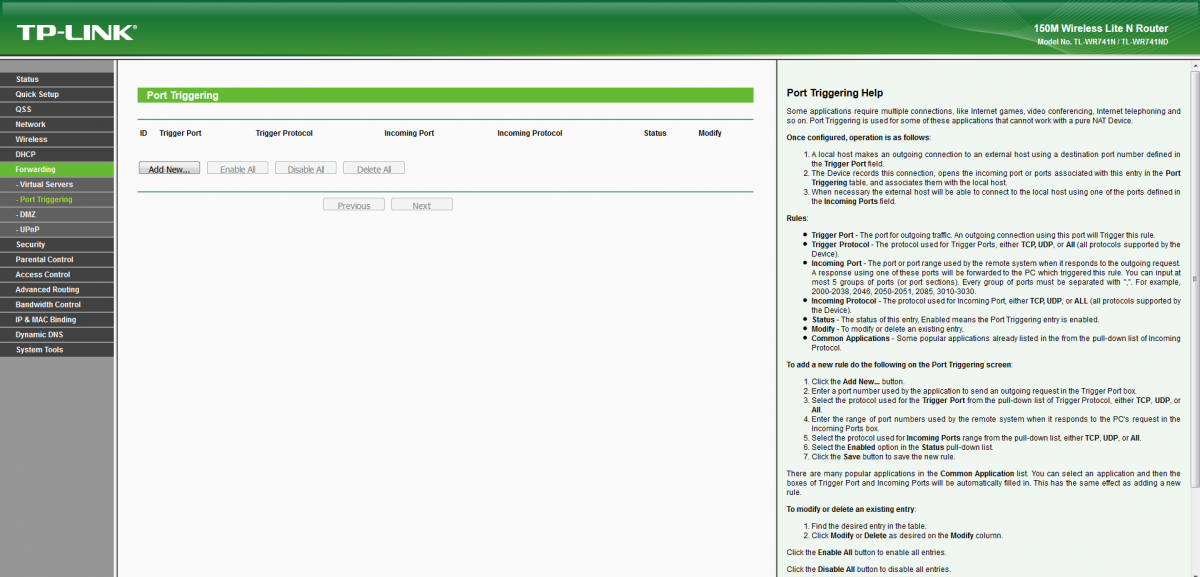Click the Incoming Port column header
Image resolution: width=1200 pixels, height=577 pixels.
pos(409,133)
